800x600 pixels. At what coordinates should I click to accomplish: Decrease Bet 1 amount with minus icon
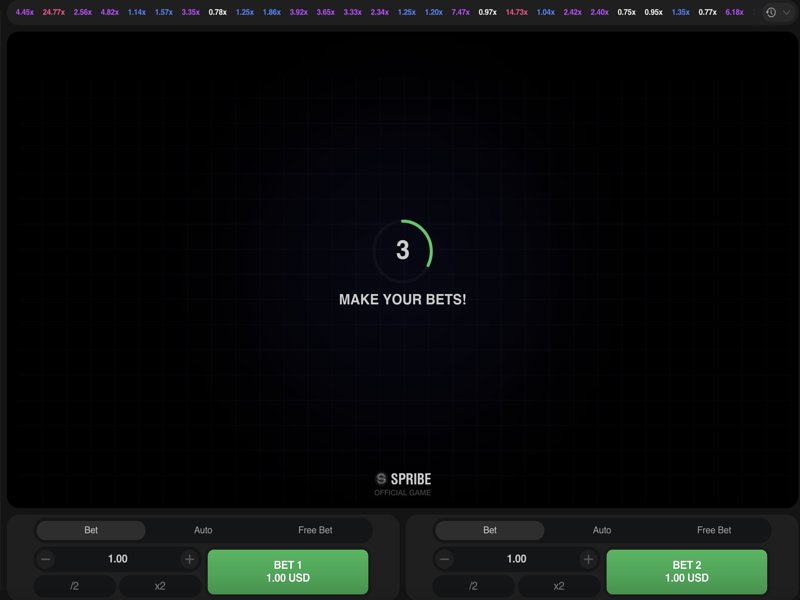pos(46,559)
